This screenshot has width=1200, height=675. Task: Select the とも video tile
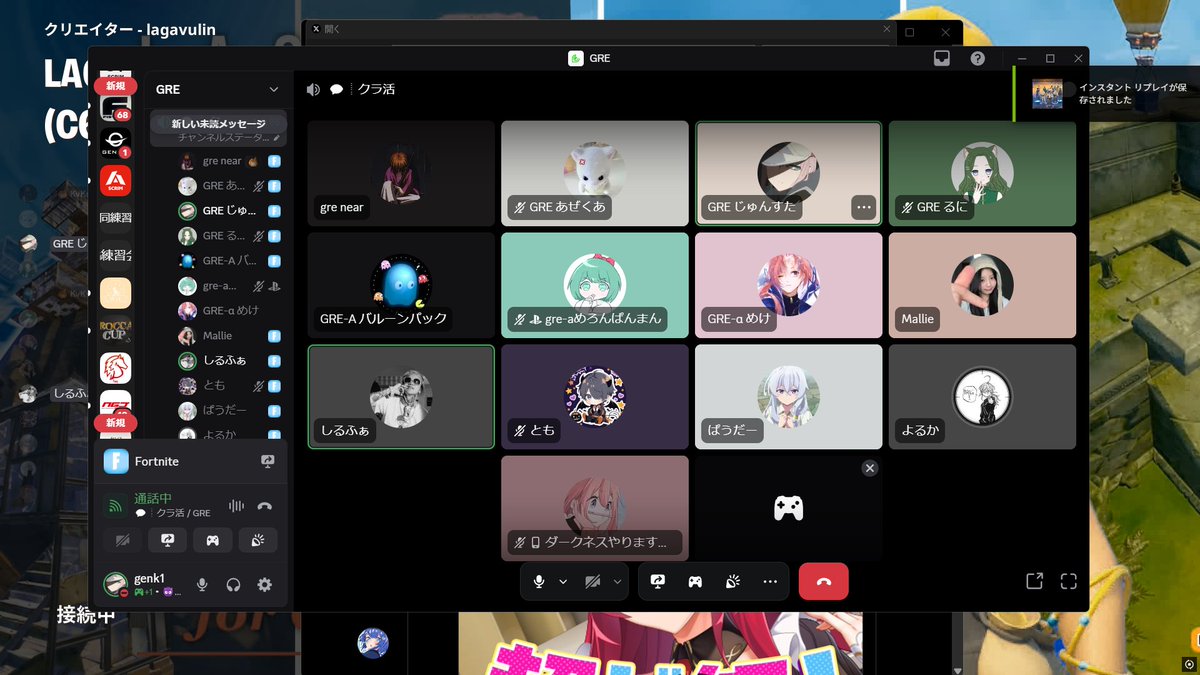point(594,397)
